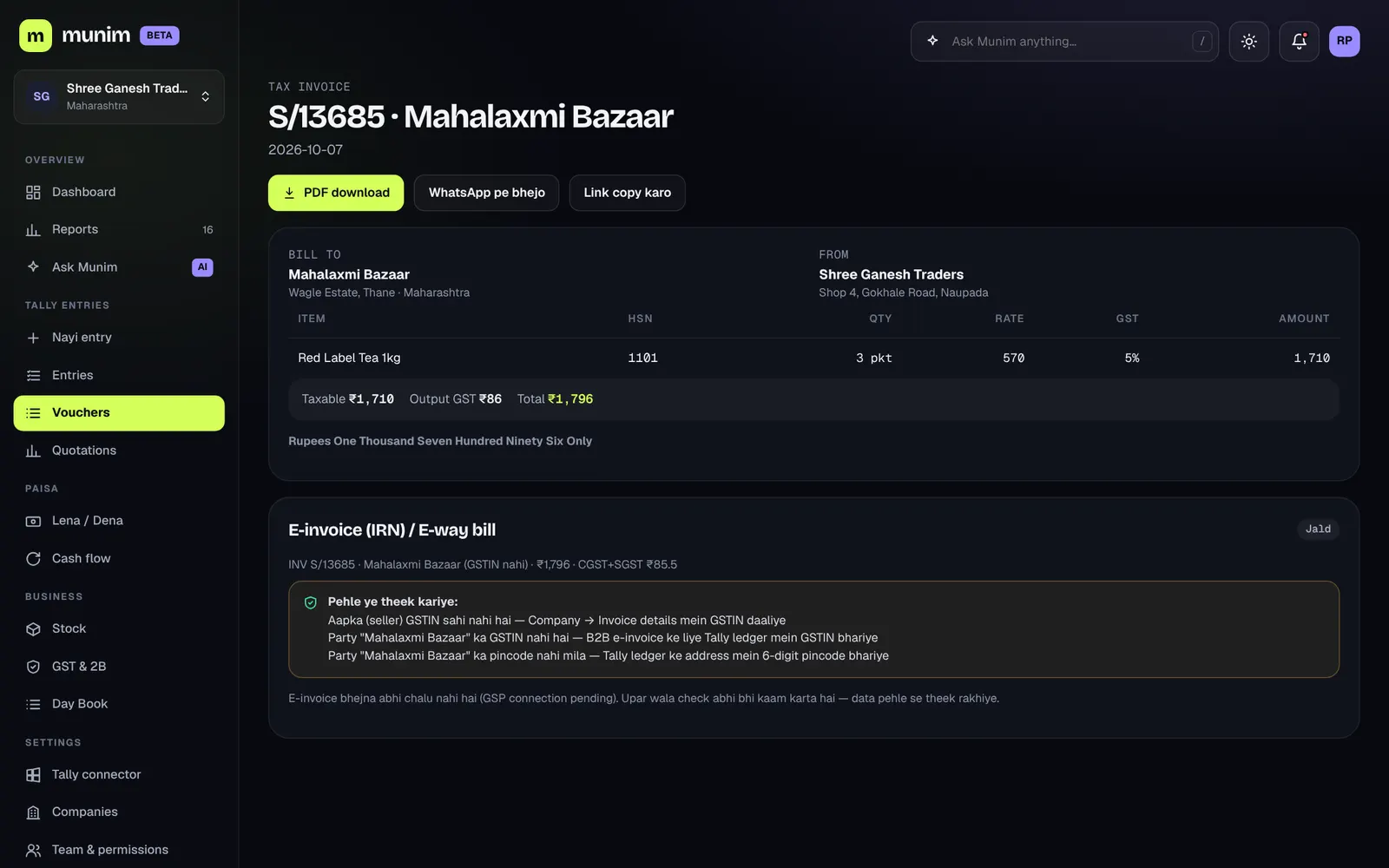1389x868 pixels.
Task: Click the Jald badge in e-invoice card
Action: [1318, 529]
